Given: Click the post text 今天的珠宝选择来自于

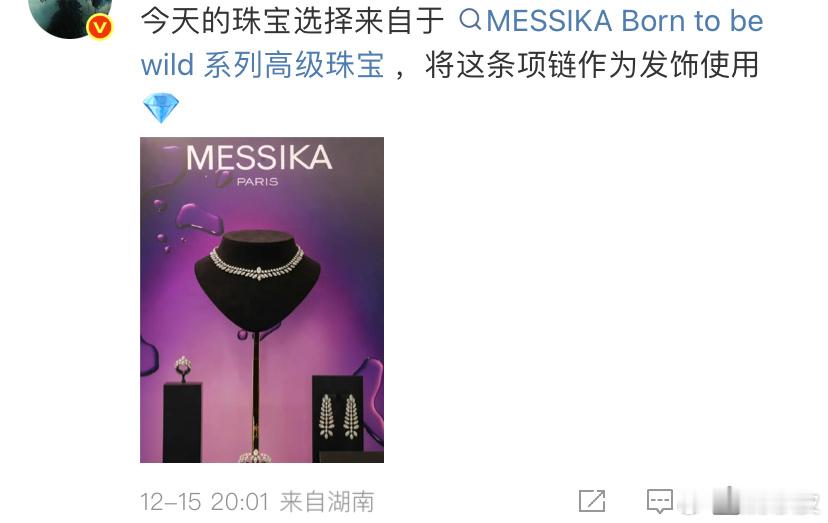Looking at the screenshot, I should tap(293, 21).
